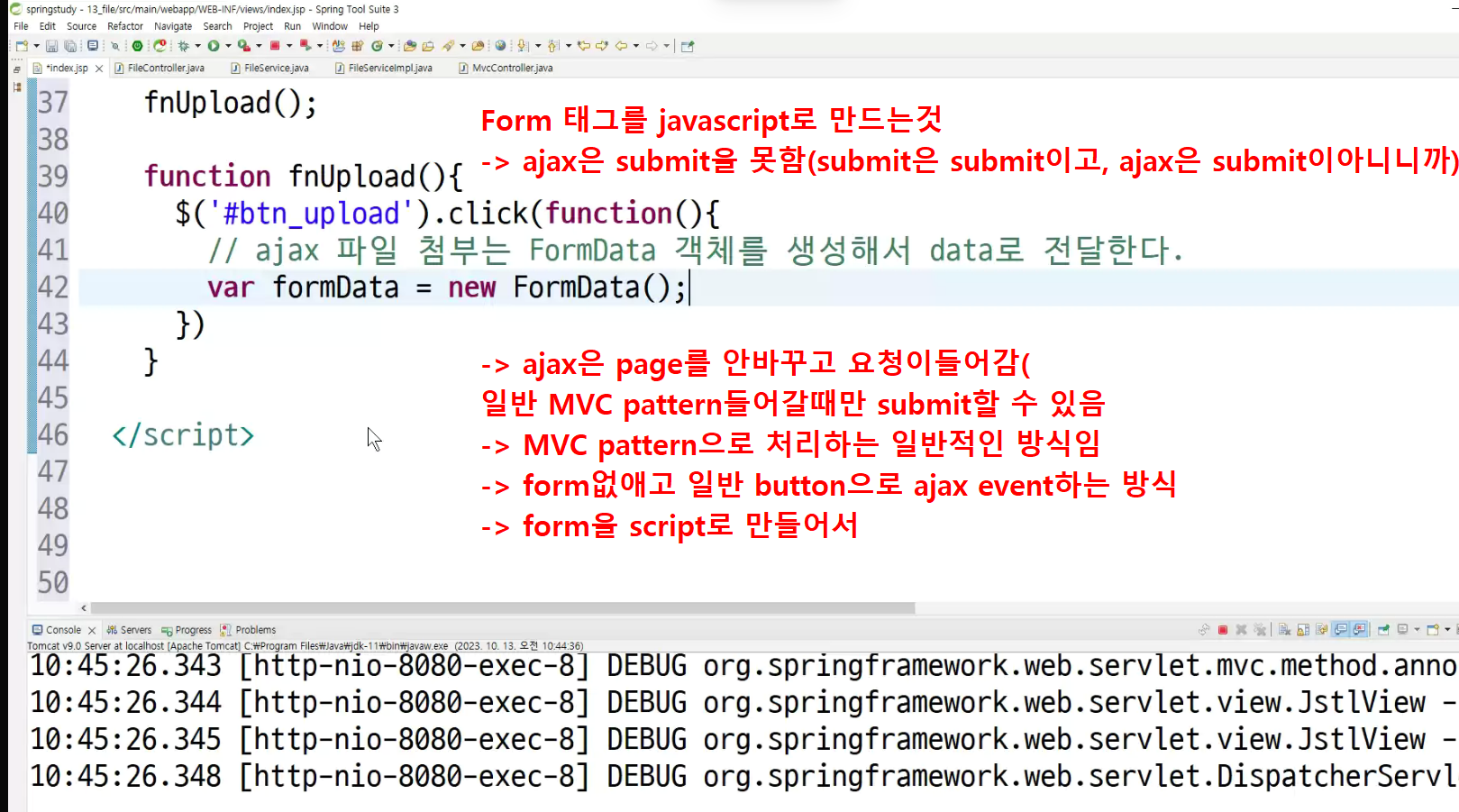1459x812 pixels.
Task: Click the red Stop toolbar icon
Action: pyautogui.click(x=275, y=46)
